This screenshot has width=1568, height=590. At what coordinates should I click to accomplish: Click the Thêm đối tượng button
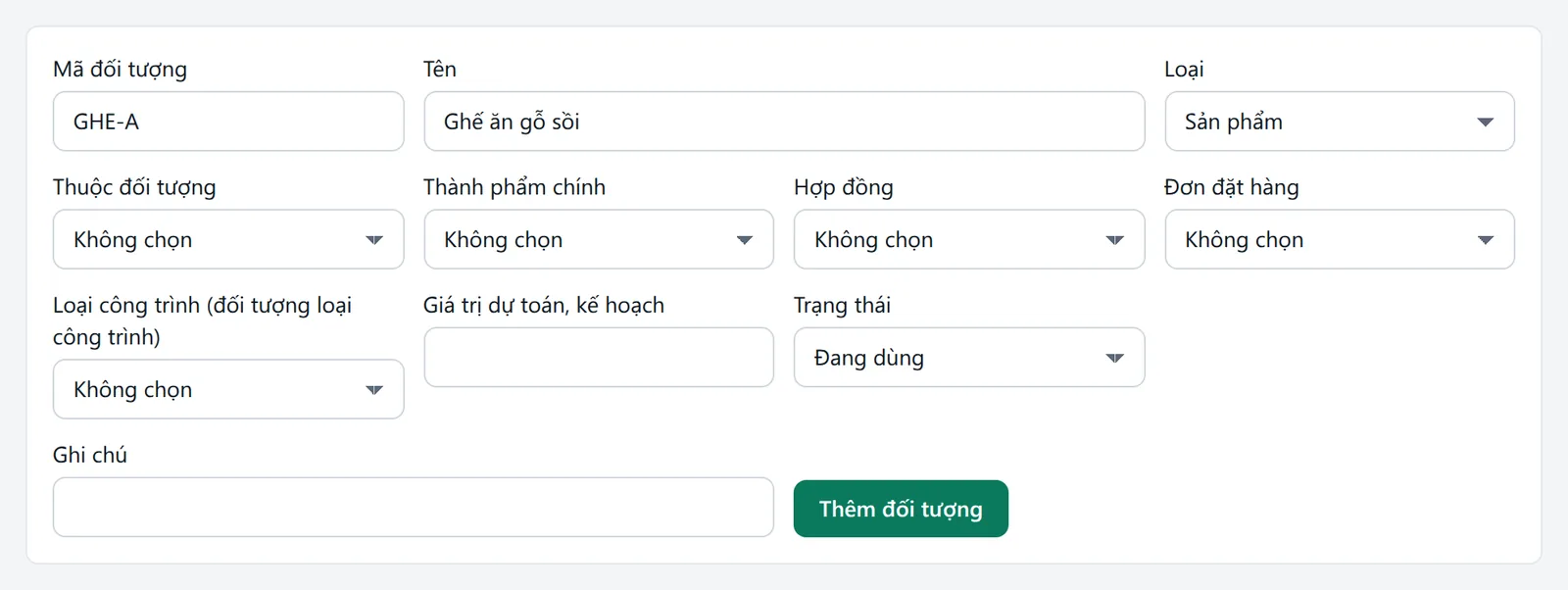point(901,509)
